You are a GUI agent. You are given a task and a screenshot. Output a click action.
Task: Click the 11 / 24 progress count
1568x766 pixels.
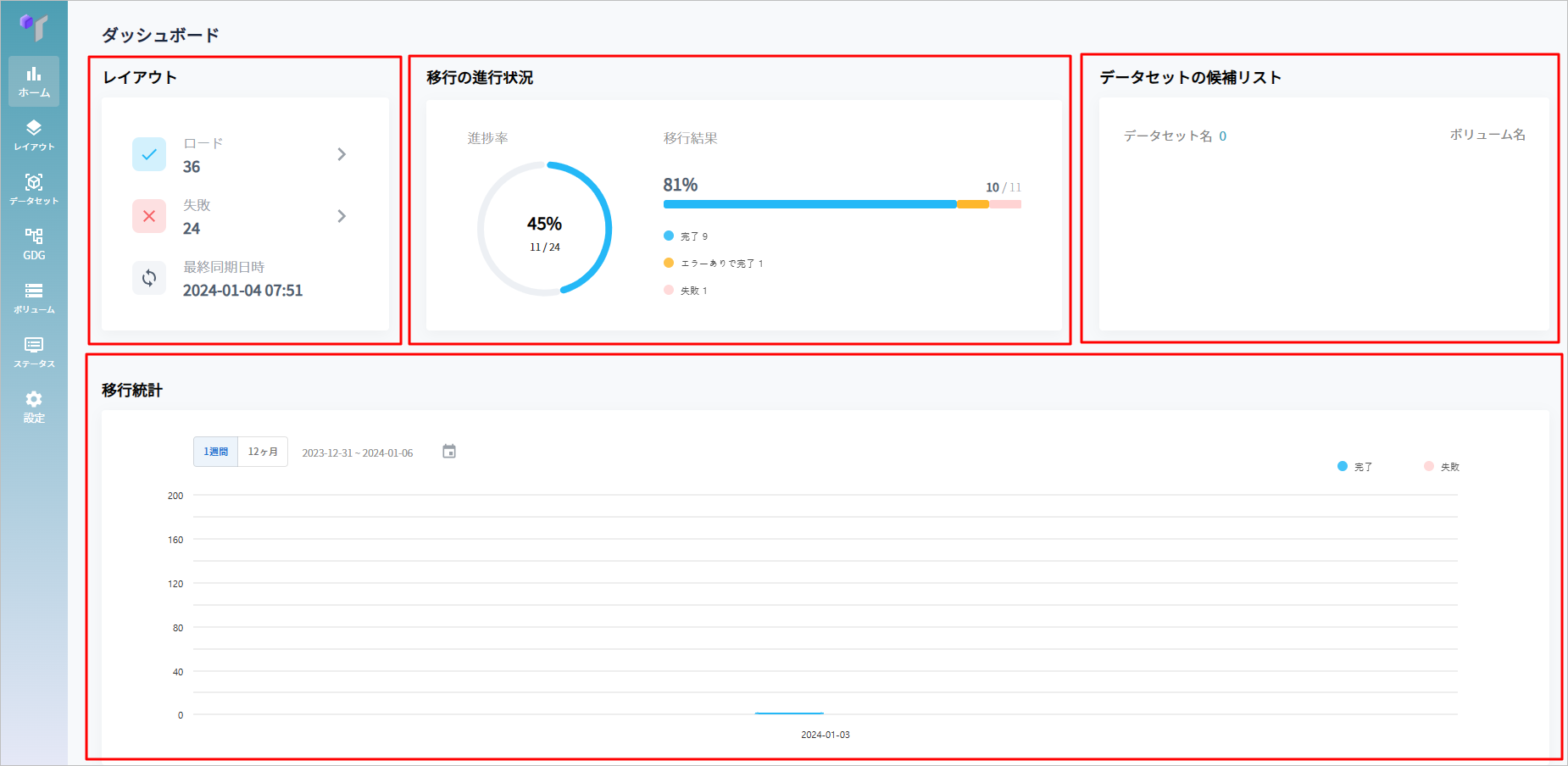point(545,247)
